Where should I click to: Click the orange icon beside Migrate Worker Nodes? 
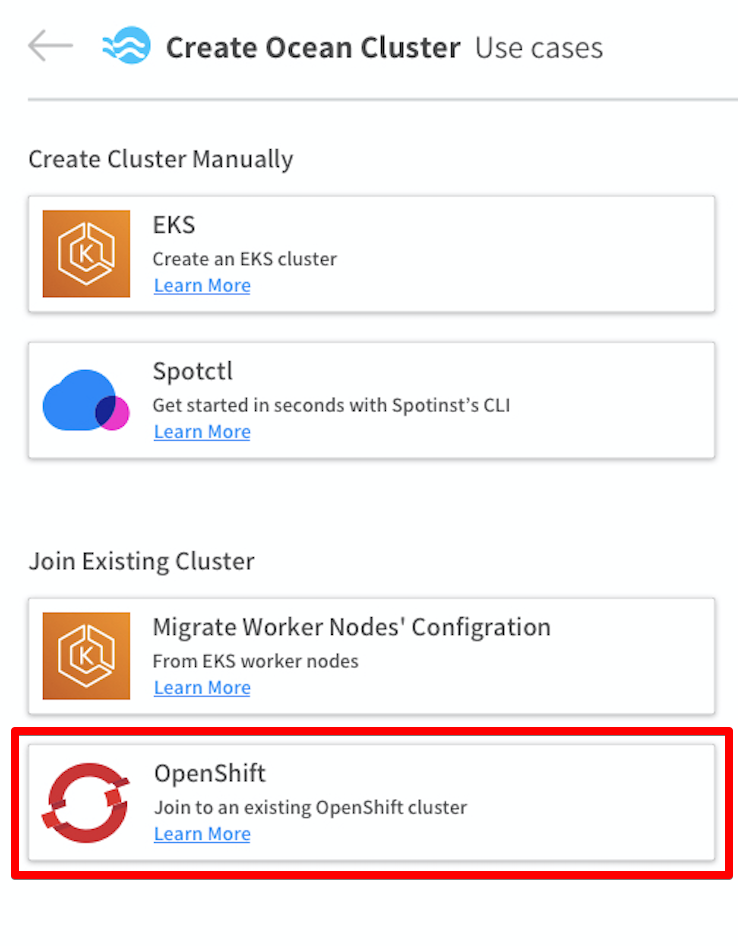[x=86, y=656]
